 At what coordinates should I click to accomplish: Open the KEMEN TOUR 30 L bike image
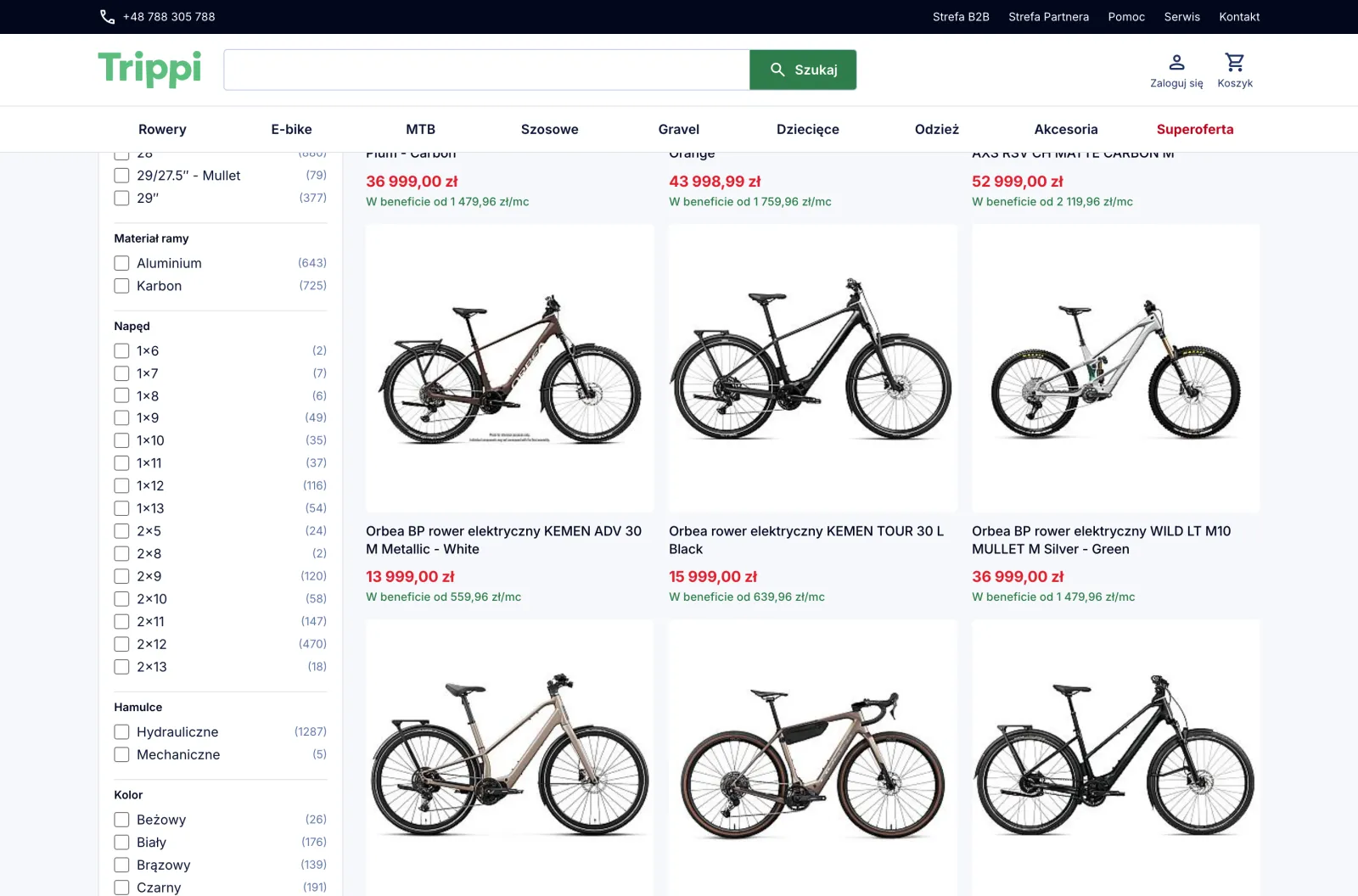(x=812, y=368)
